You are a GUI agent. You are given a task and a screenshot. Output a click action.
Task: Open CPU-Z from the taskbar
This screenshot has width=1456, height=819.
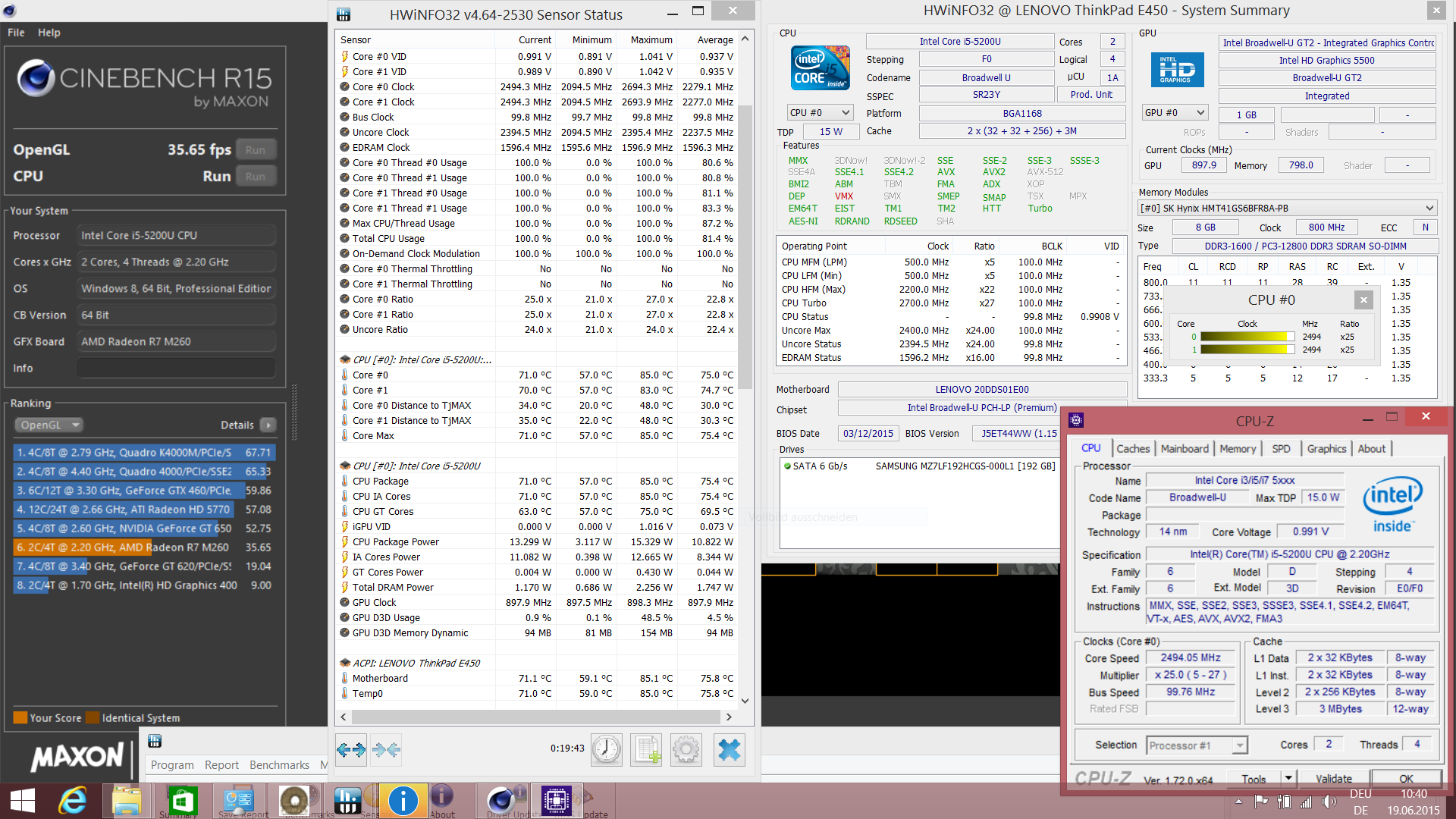[556, 801]
